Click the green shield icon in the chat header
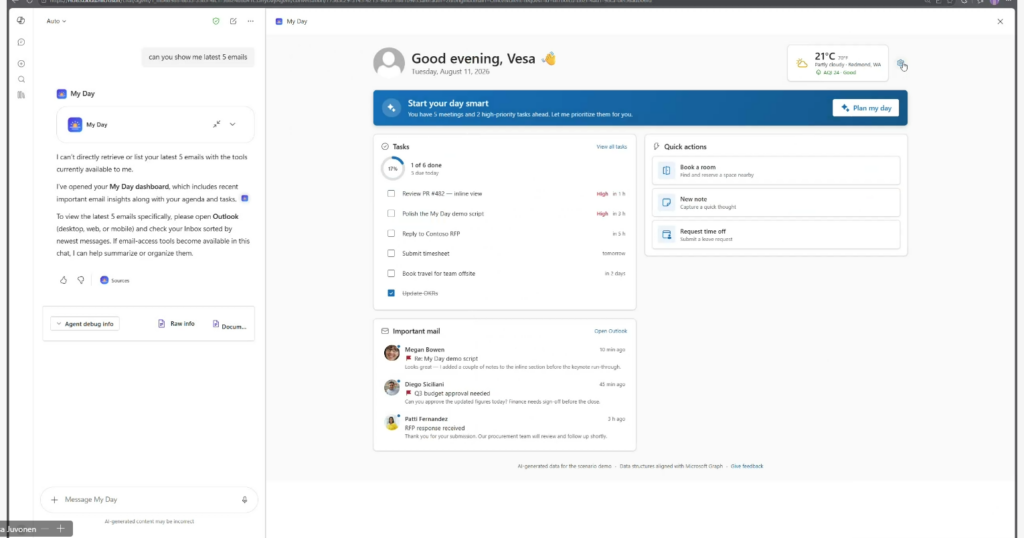This screenshot has width=1024, height=538. coord(216,21)
